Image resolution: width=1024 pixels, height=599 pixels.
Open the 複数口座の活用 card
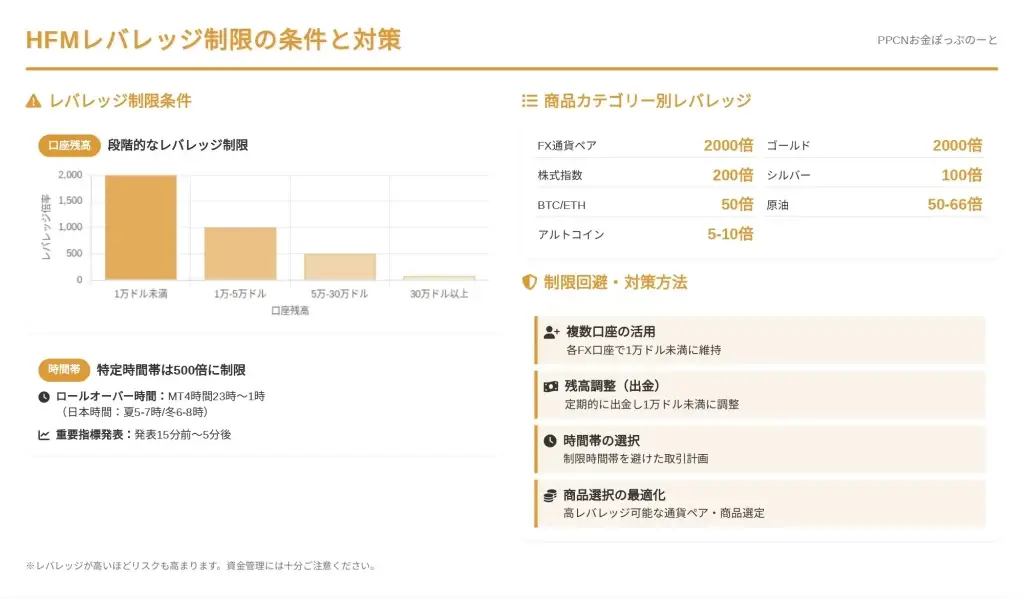tap(760, 340)
